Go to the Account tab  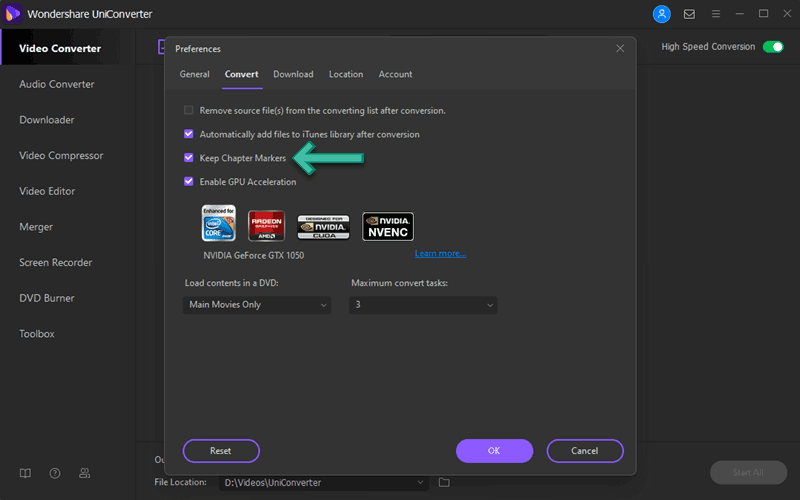pyautogui.click(x=395, y=74)
